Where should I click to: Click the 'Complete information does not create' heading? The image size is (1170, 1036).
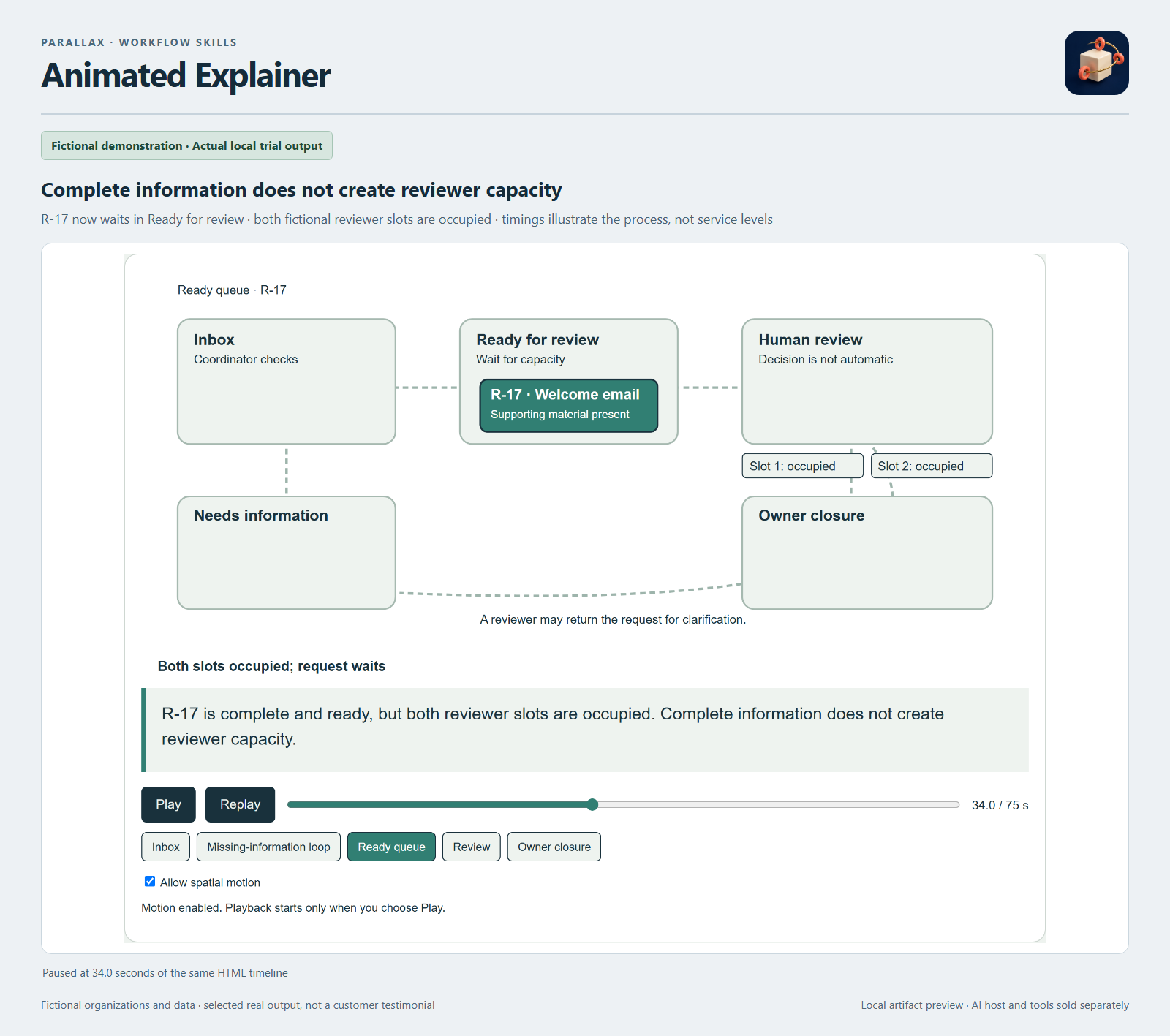301,190
